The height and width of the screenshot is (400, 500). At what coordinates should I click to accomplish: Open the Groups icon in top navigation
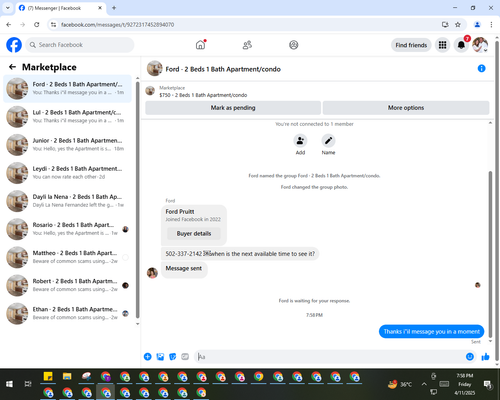coord(293,45)
